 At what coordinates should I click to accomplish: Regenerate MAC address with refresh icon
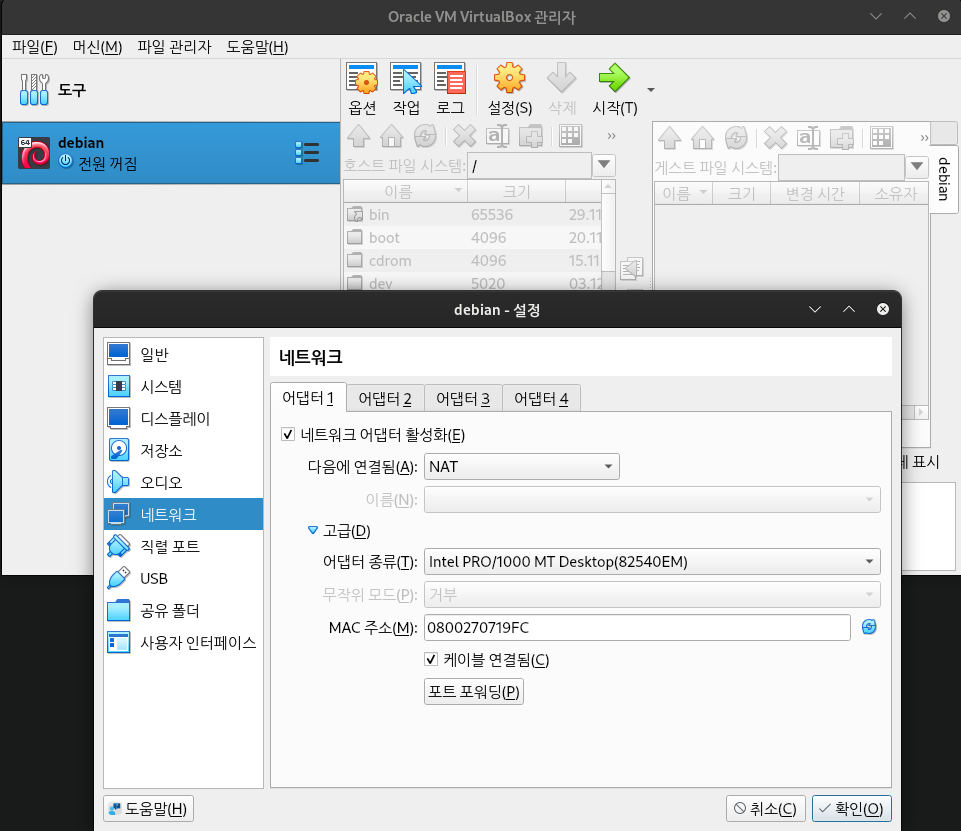click(869, 627)
